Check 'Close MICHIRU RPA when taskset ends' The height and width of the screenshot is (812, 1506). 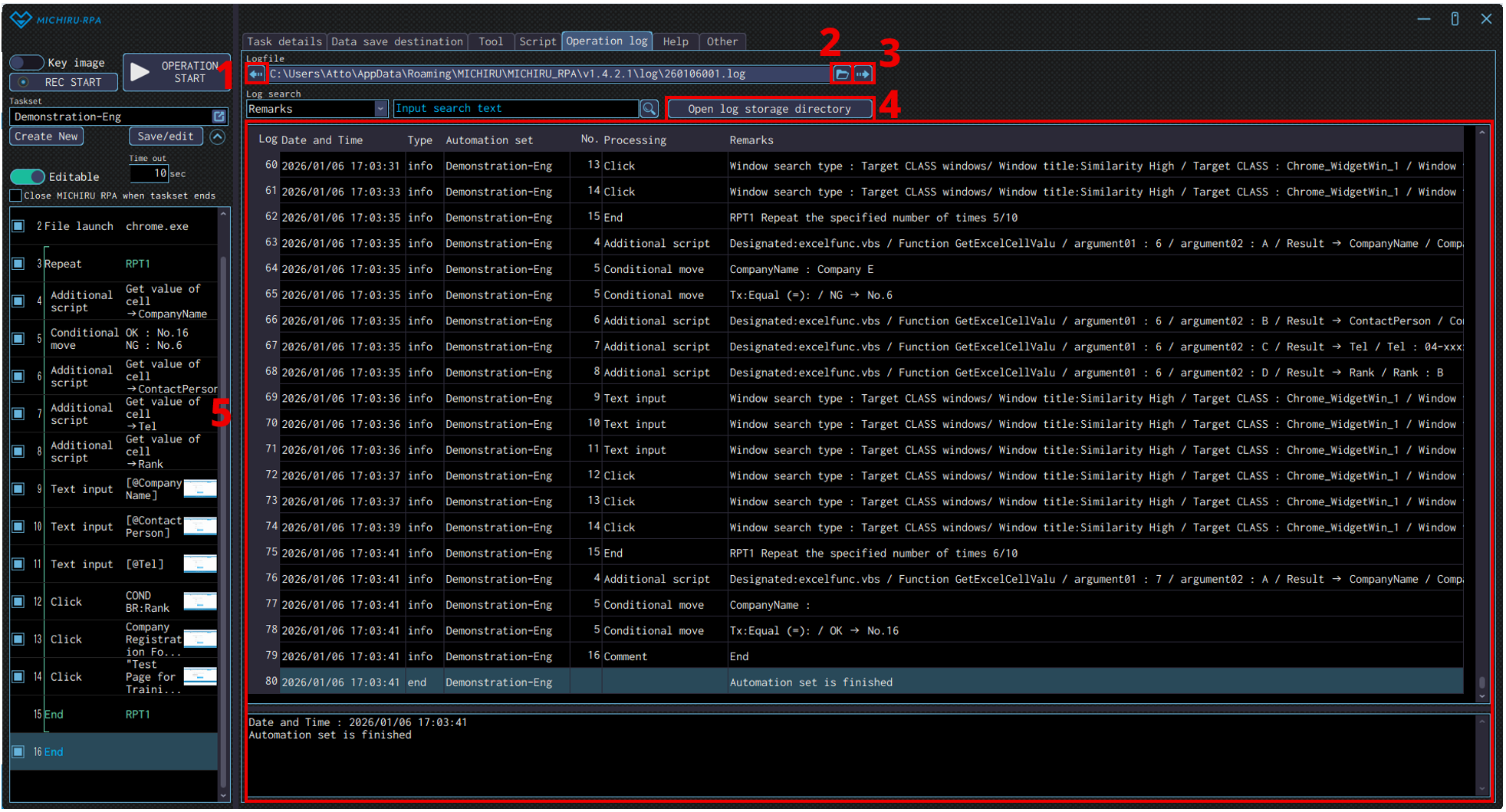16,196
